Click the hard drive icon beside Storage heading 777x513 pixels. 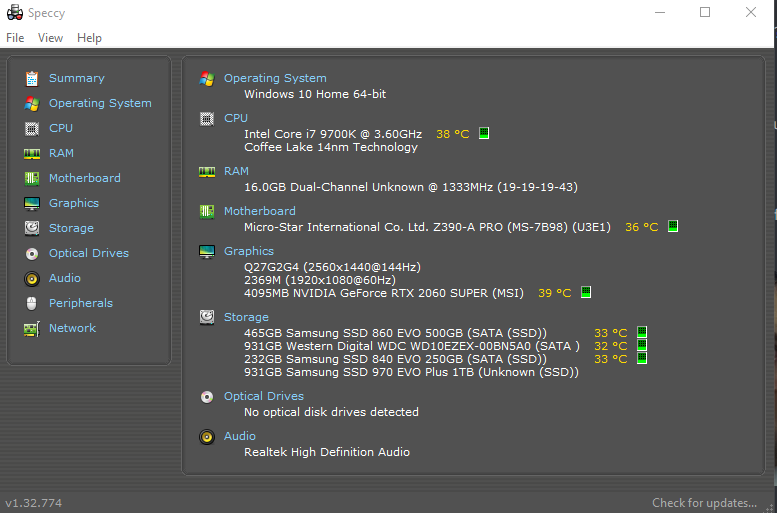coord(207,317)
